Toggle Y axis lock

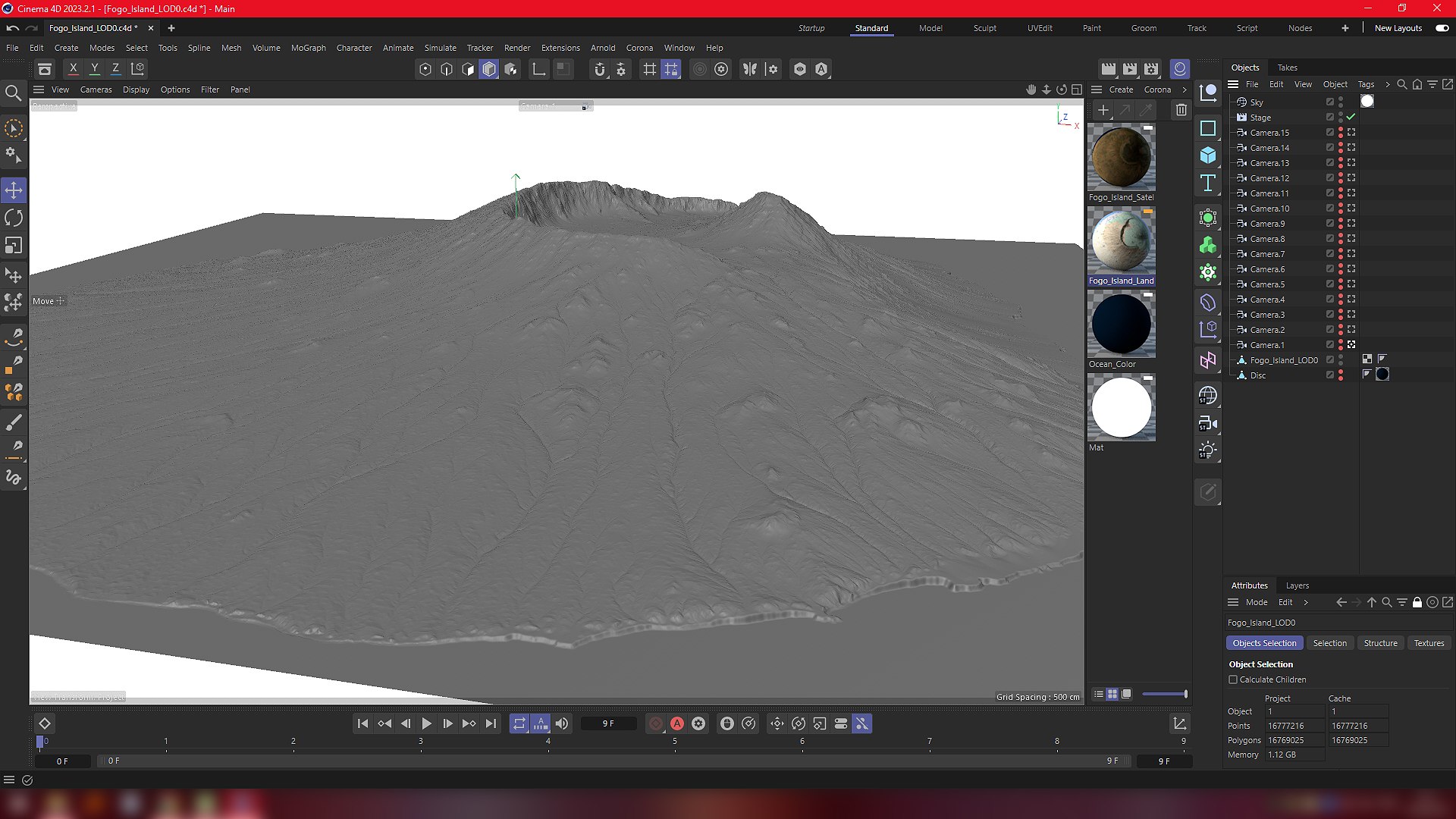(94, 68)
